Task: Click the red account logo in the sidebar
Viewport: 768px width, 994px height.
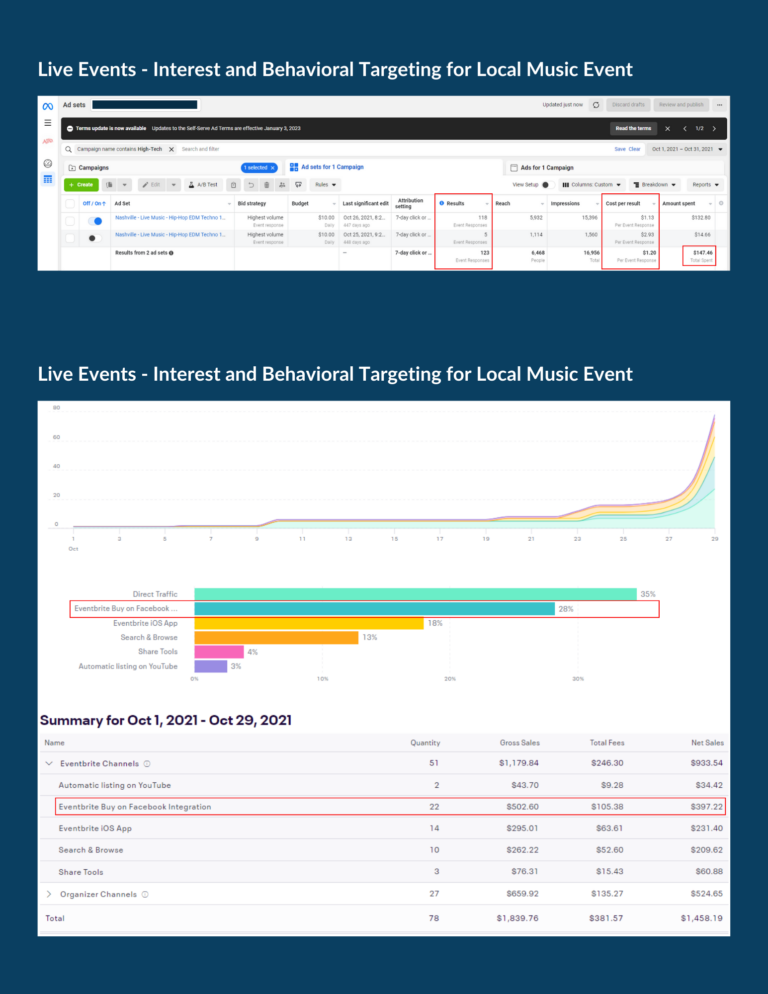Action: coord(48,141)
